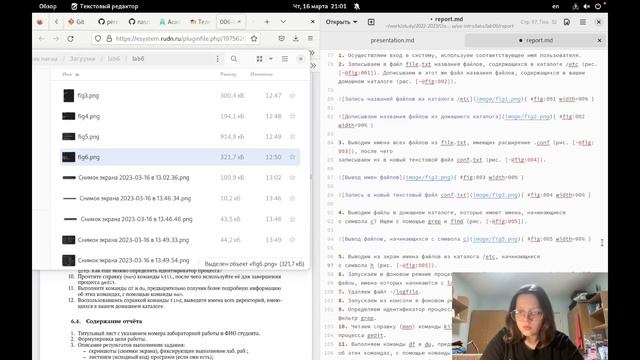640x360 pixels.
Task: Click the Открыть button in text editor
Action: (338, 22)
